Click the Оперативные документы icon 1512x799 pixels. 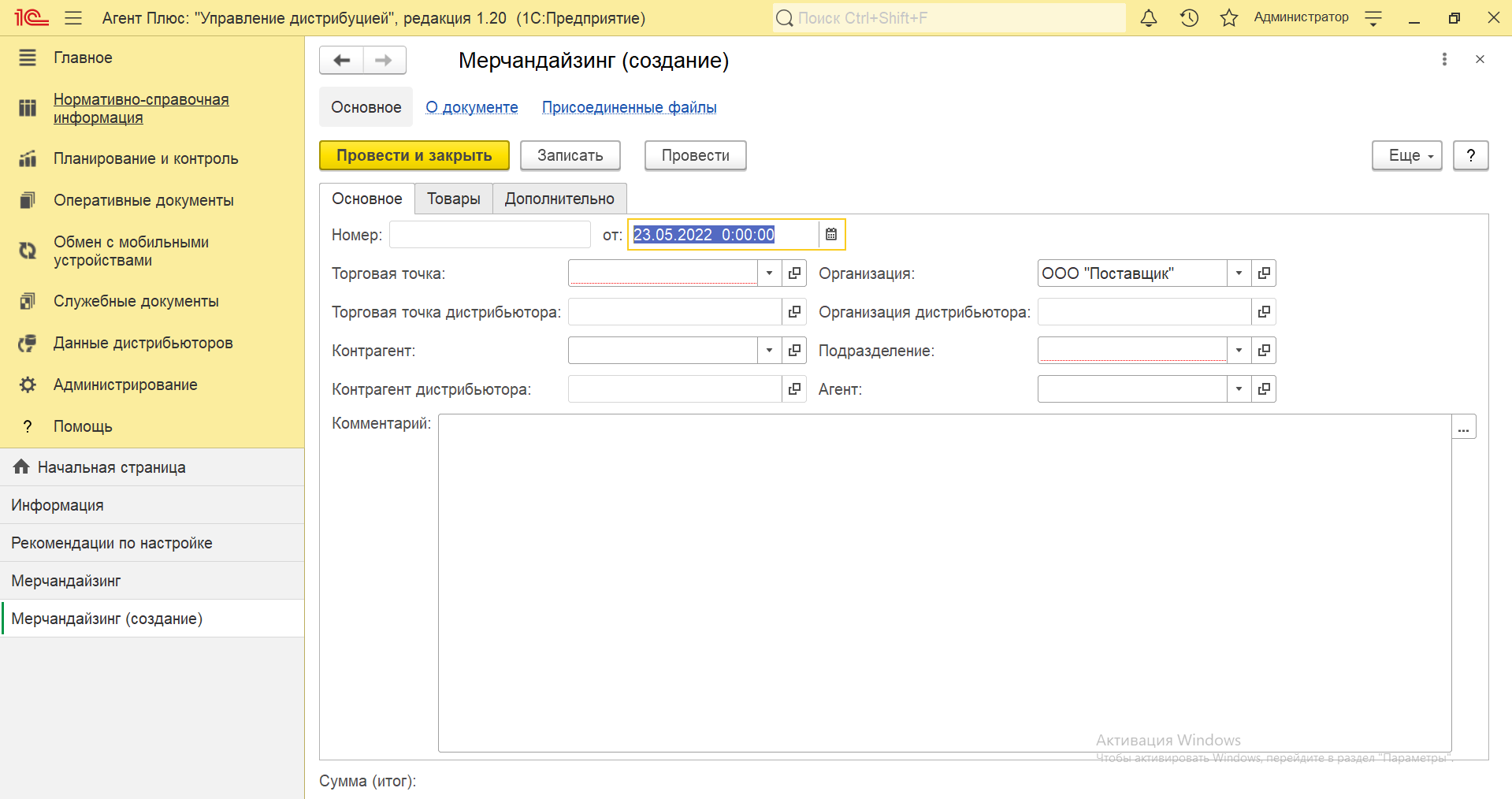28,200
